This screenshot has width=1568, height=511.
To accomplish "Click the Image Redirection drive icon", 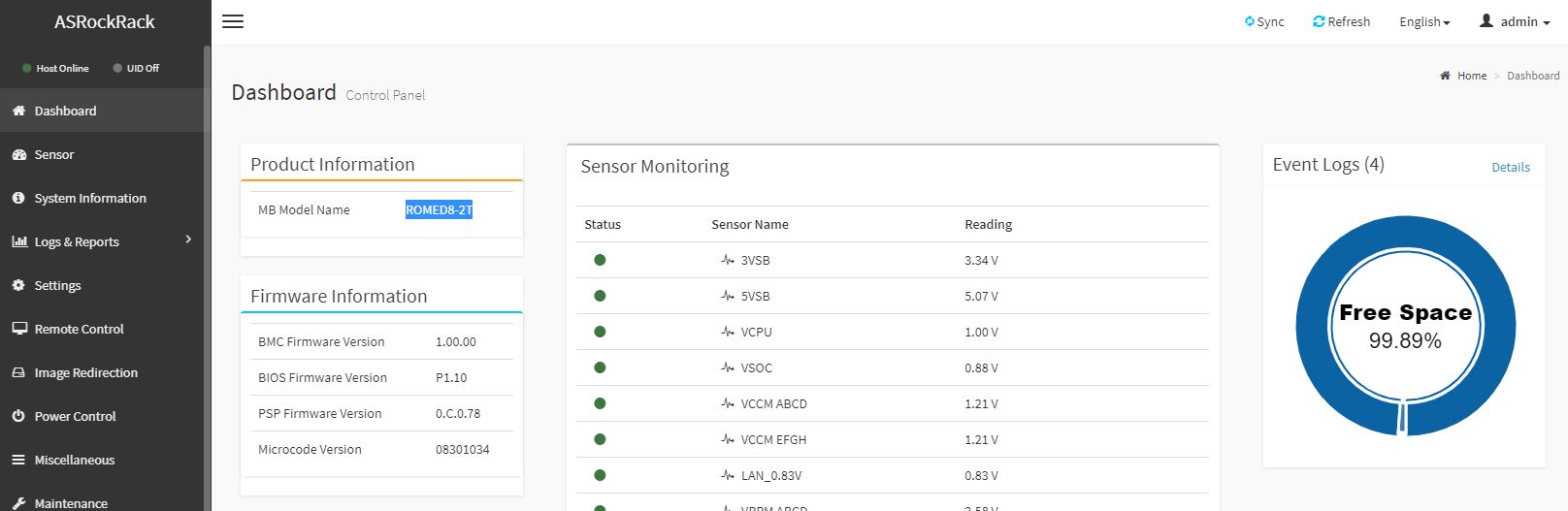I will 18,372.
